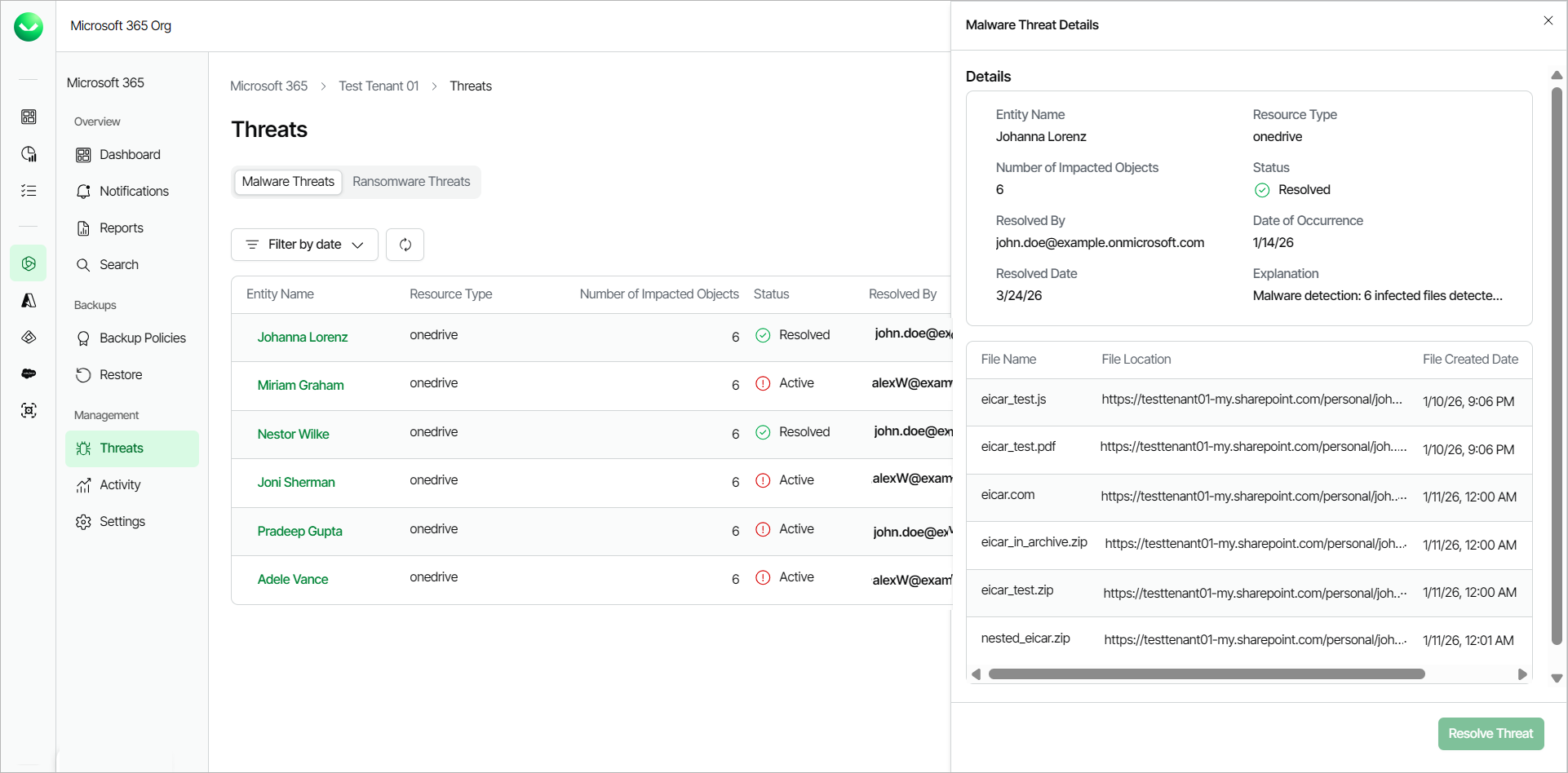1568x773 pixels.
Task: Open the Salesforce cloud icon
Action: (x=29, y=373)
